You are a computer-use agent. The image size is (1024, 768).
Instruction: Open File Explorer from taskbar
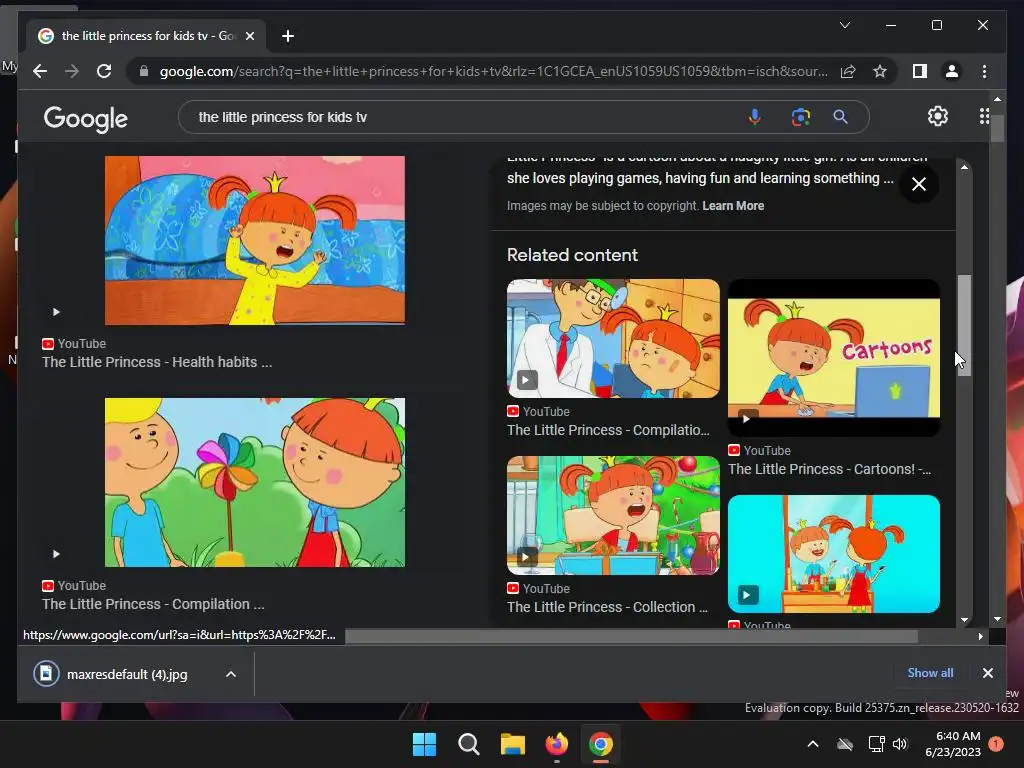(513, 744)
